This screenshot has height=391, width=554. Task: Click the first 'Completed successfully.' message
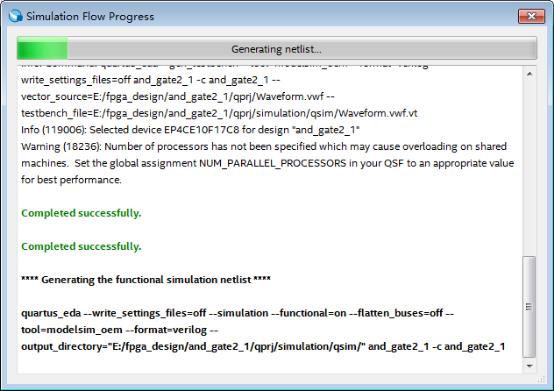click(81, 213)
